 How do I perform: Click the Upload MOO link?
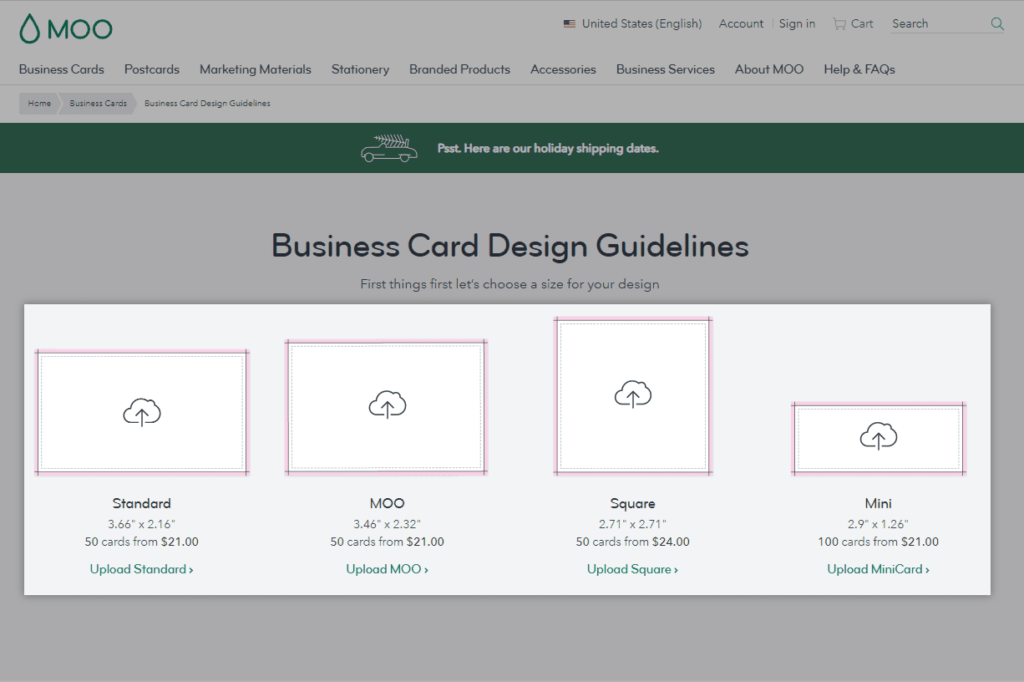coord(387,569)
